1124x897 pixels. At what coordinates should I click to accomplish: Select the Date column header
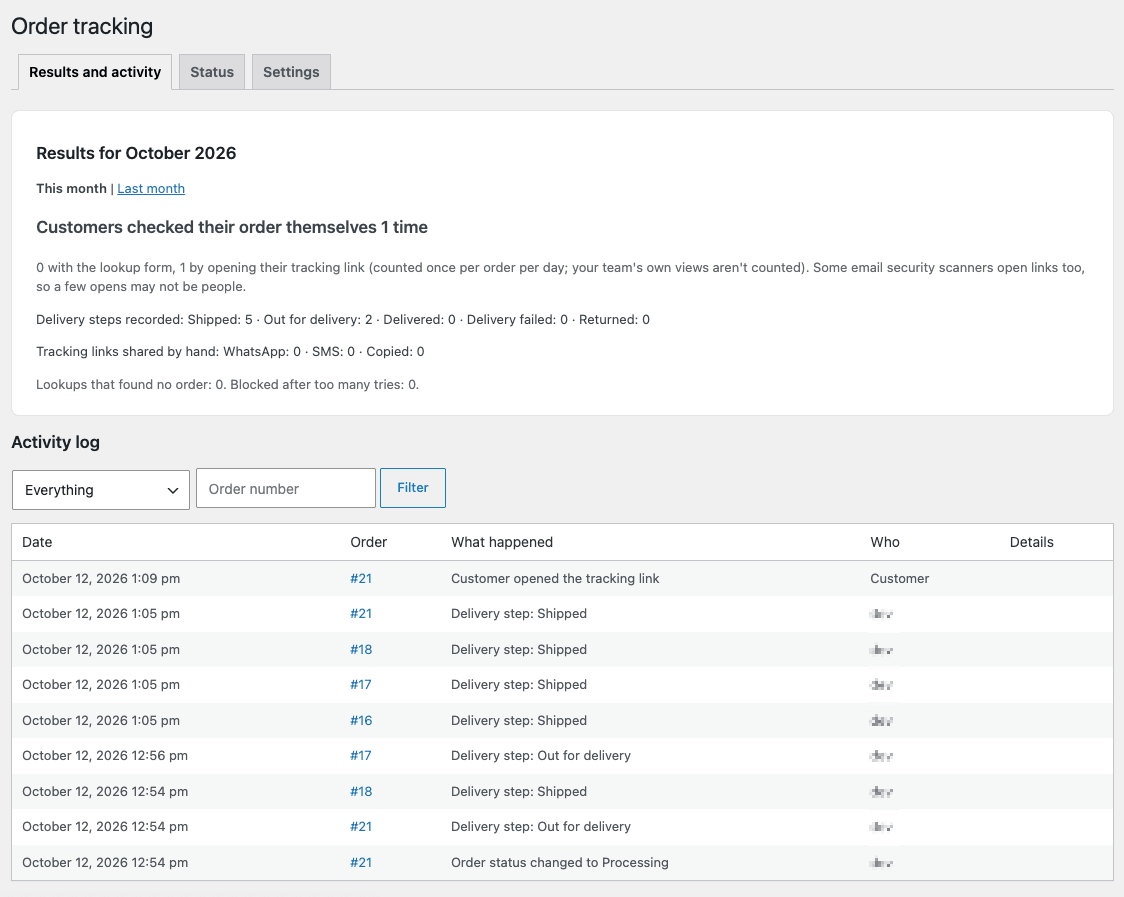coord(37,542)
